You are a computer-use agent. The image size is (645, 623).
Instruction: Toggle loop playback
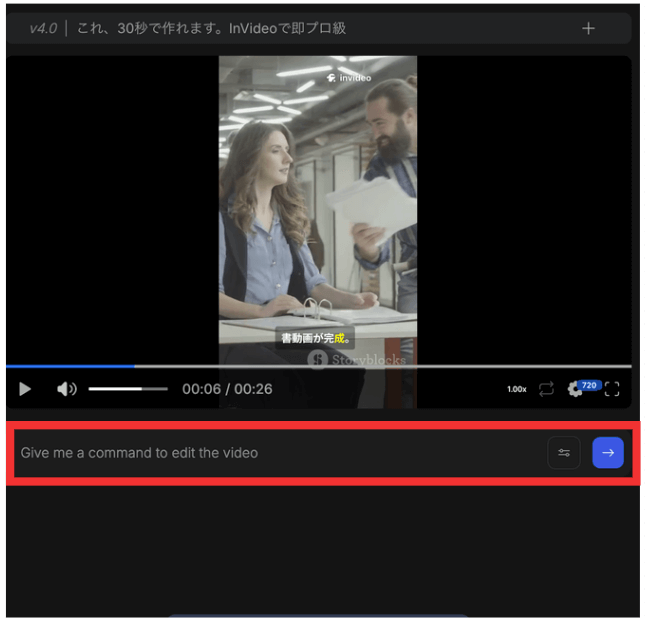[x=546, y=389]
